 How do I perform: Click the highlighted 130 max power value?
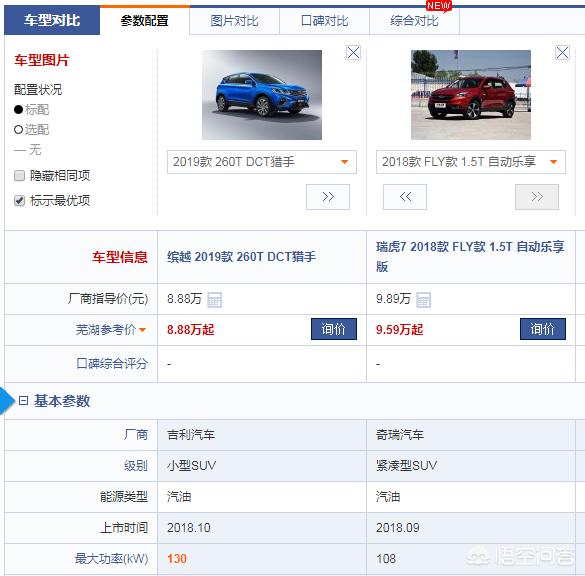coord(177,558)
